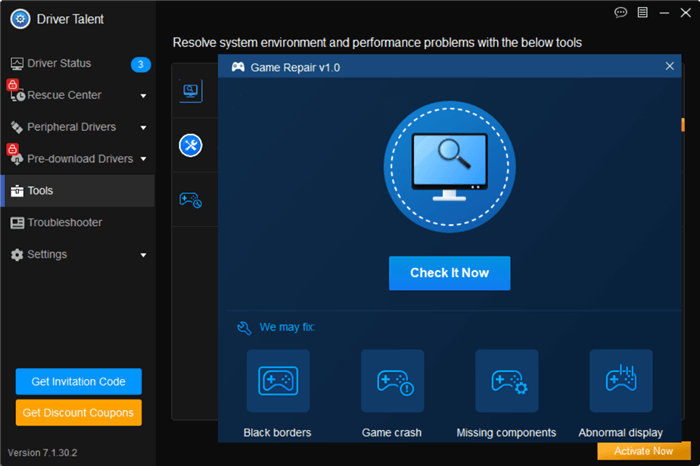Select the gamepad game repair tool icon
The width and height of the screenshot is (700, 466).
click(x=191, y=200)
